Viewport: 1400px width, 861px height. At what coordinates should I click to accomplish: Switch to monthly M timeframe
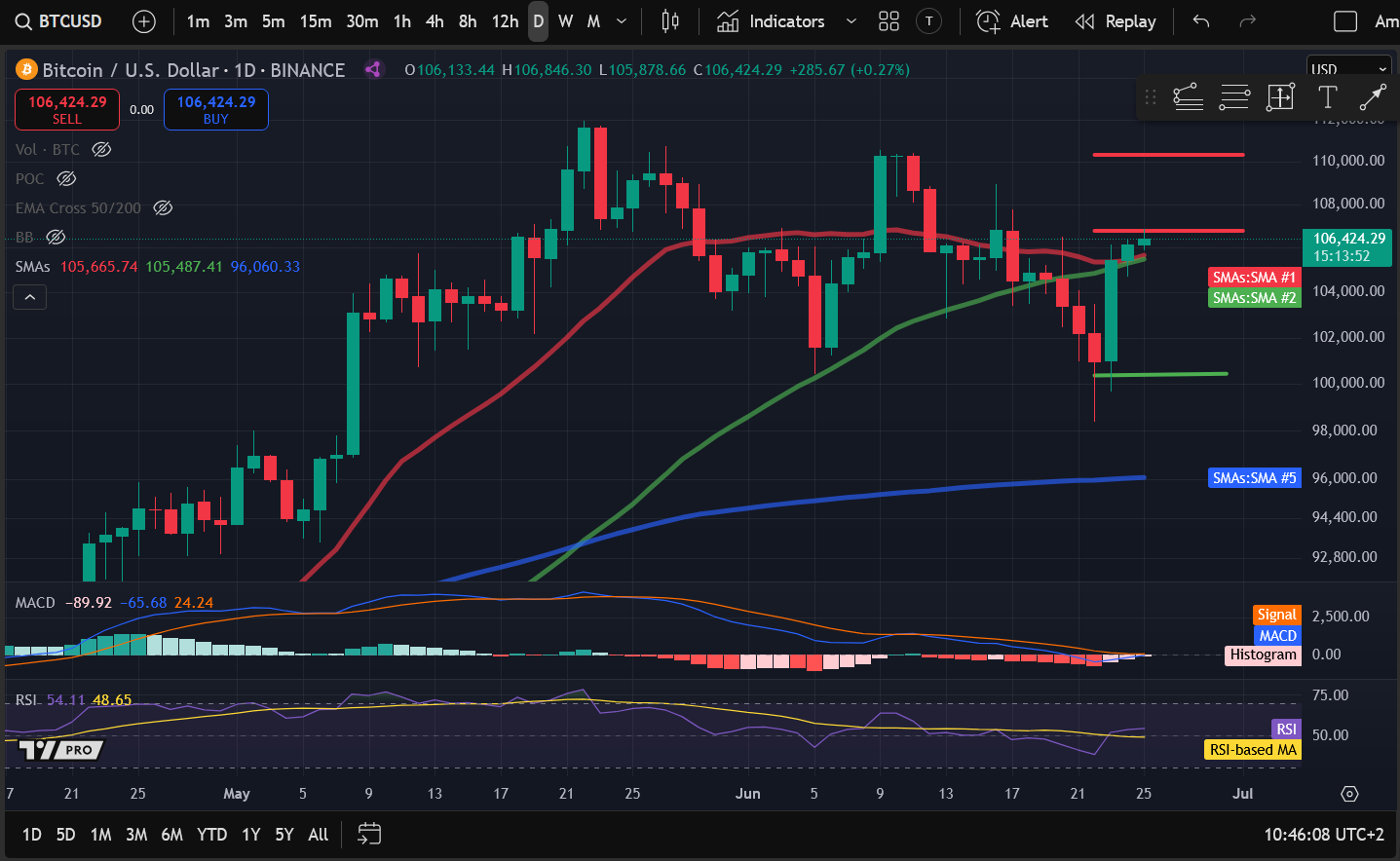pyautogui.click(x=593, y=21)
